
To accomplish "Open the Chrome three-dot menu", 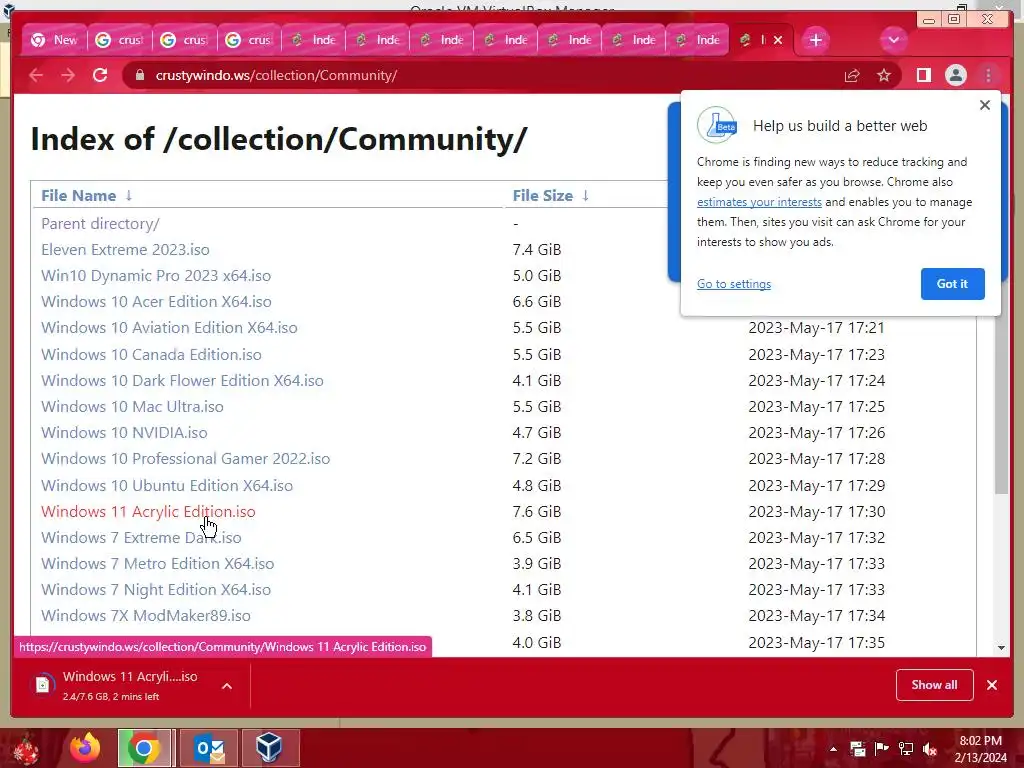I will pyautogui.click(x=988, y=75).
